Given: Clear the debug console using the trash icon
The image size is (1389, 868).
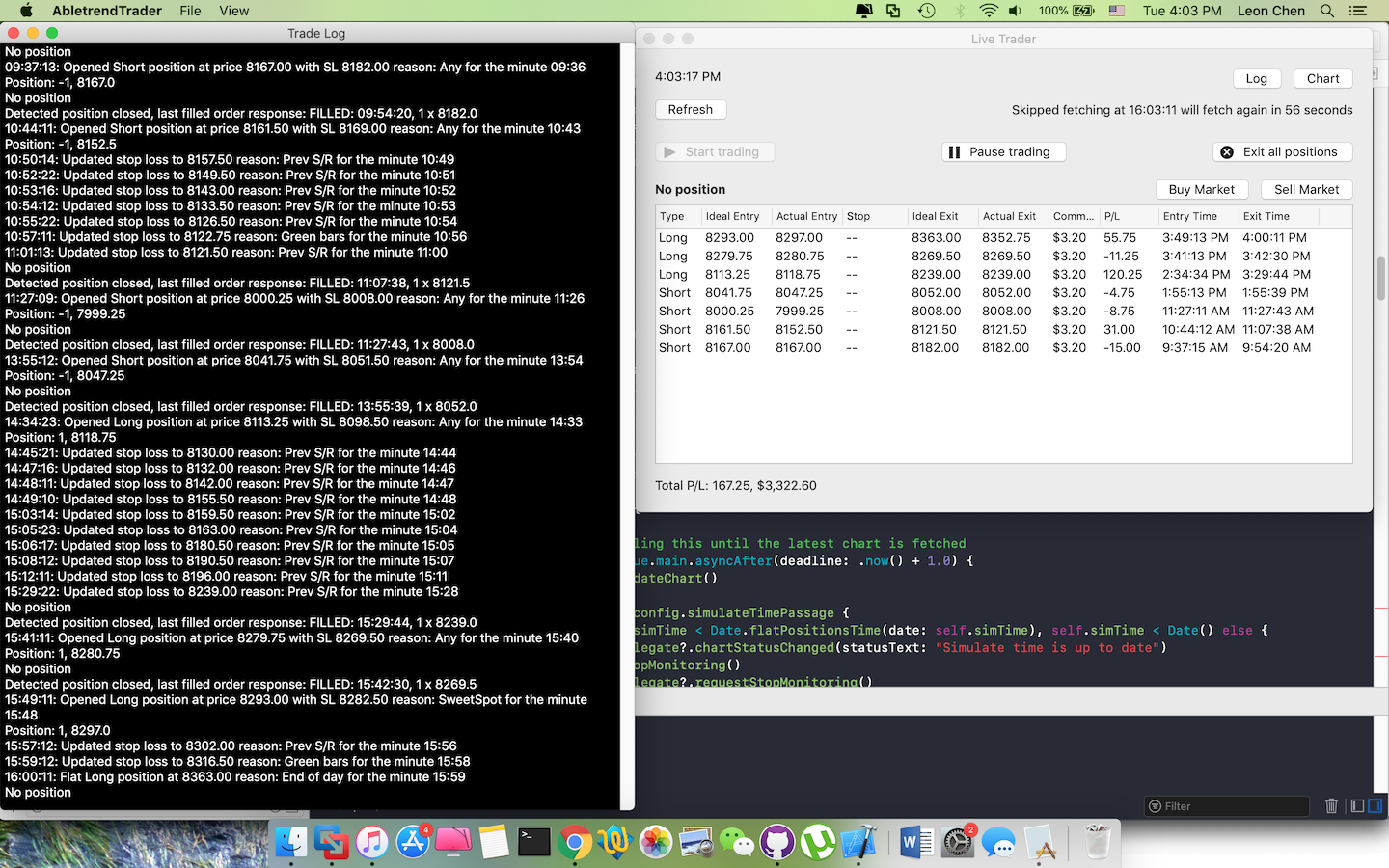Looking at the screenshot, I should [1331, 805].
